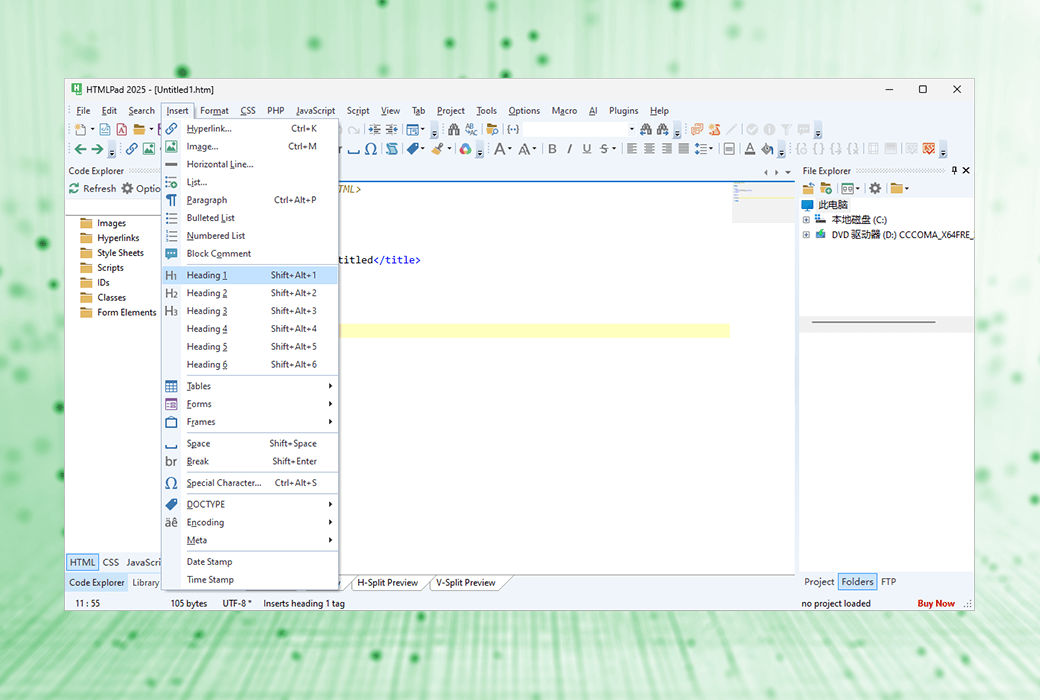This screenshot has height=700, width=1040.
Task: Pin the File Explorer panel
Action: tap(954, 171)
